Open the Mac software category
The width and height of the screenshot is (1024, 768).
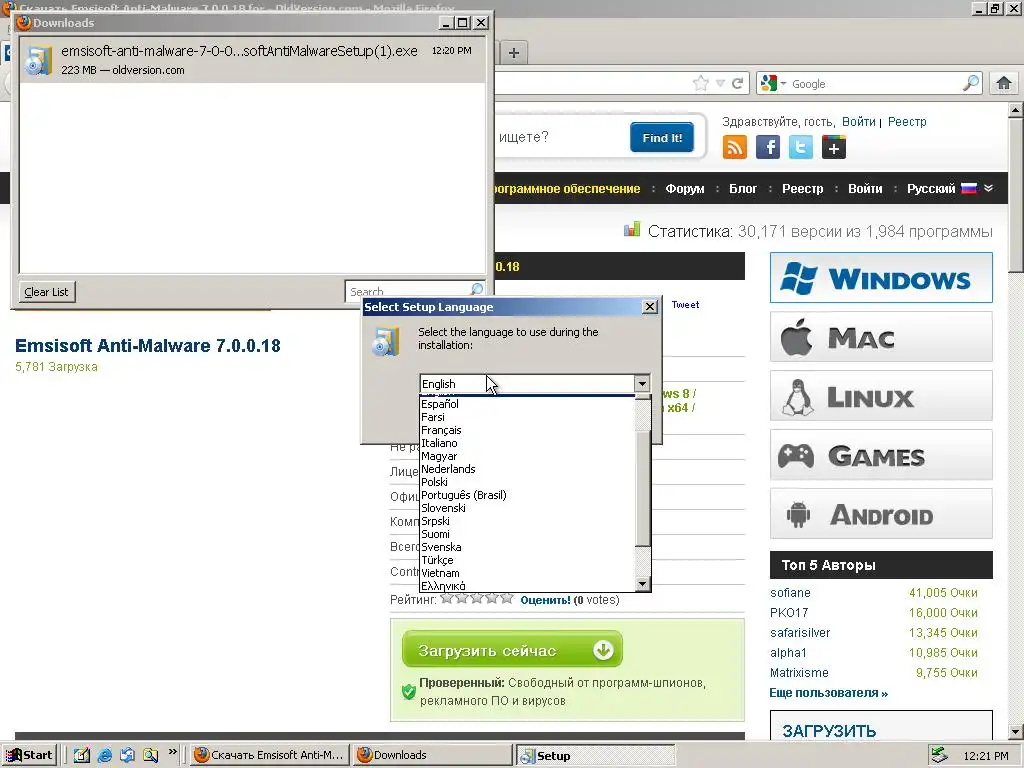click(881, 337)
